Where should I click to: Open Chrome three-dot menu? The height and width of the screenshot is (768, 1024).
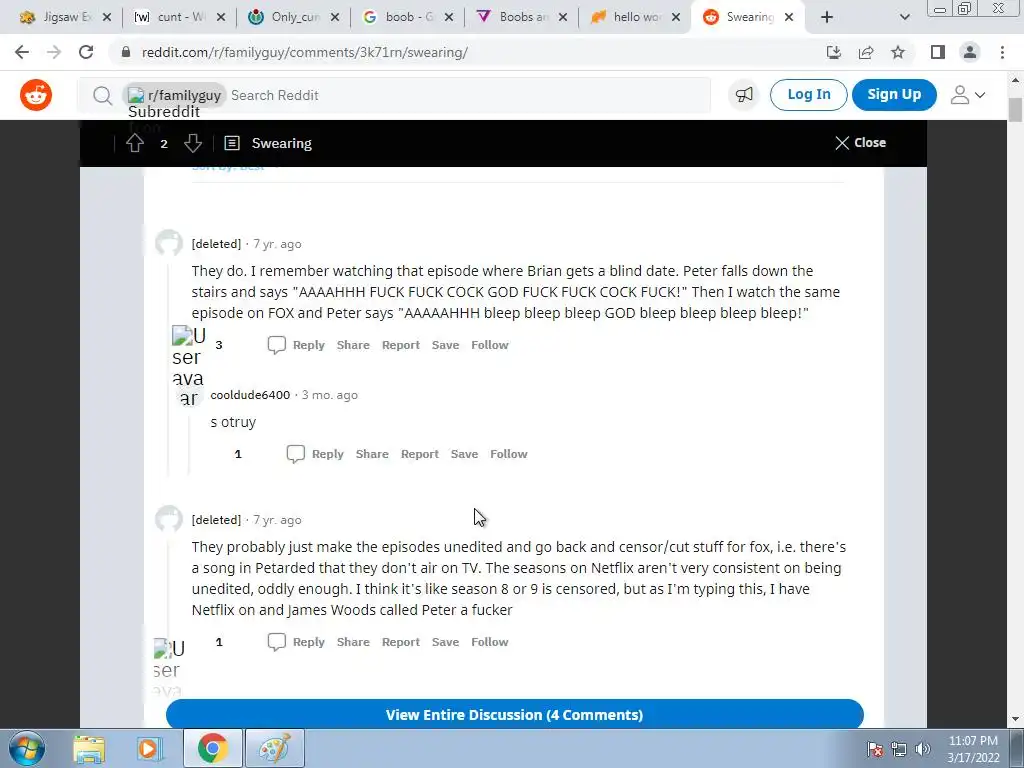[x=1002, y=52]
